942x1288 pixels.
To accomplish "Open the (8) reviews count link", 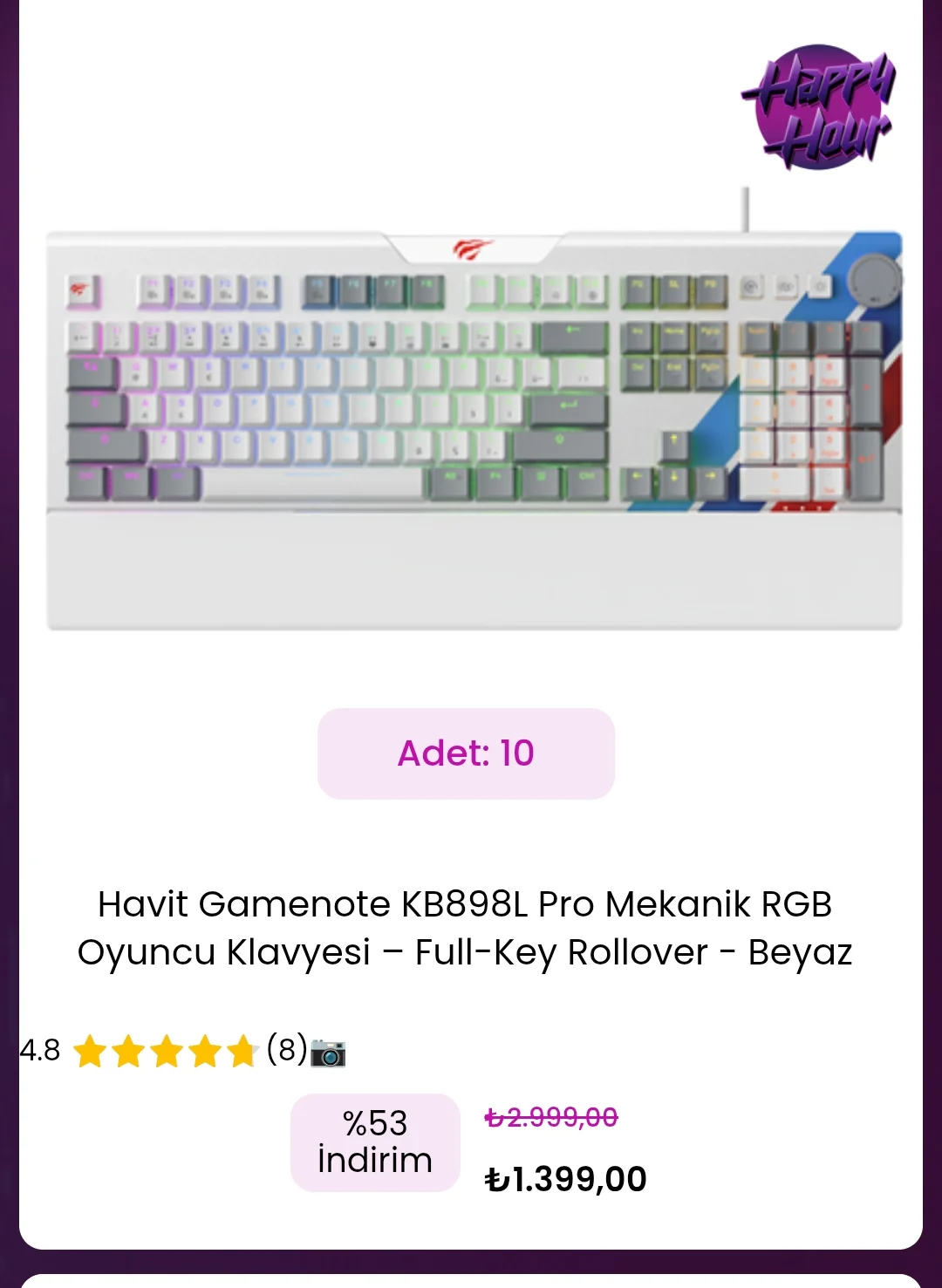I will coord(287,1049).
